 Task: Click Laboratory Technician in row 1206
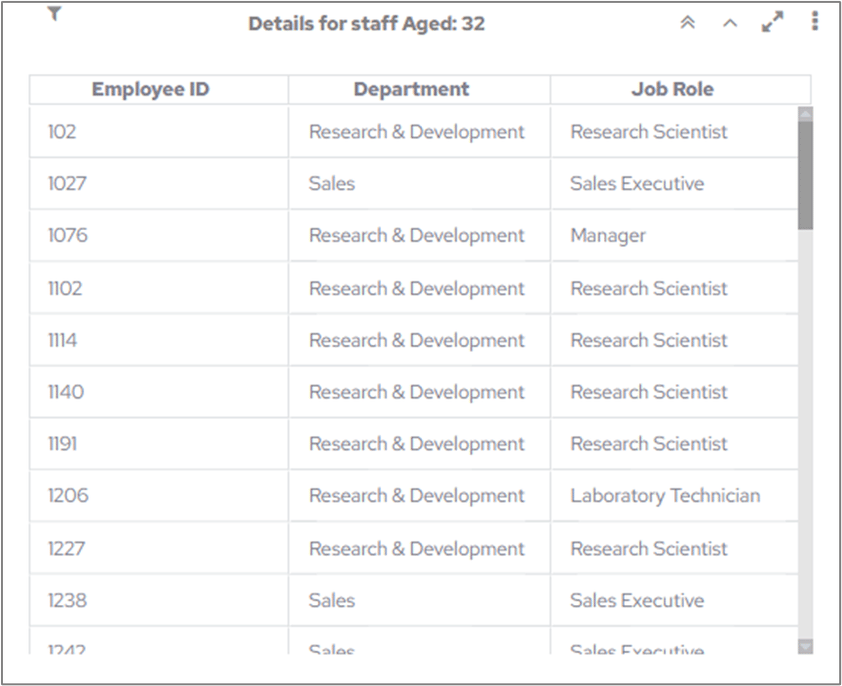coord(665,495)
